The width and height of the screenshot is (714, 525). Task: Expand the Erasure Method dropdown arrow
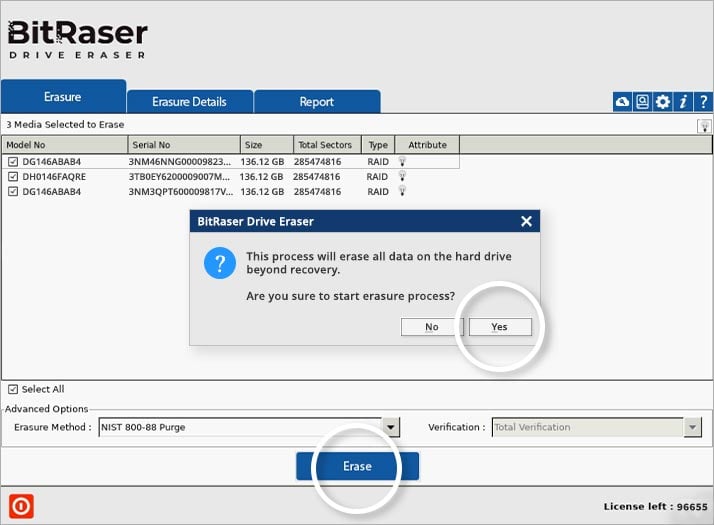tap(390, 427)
